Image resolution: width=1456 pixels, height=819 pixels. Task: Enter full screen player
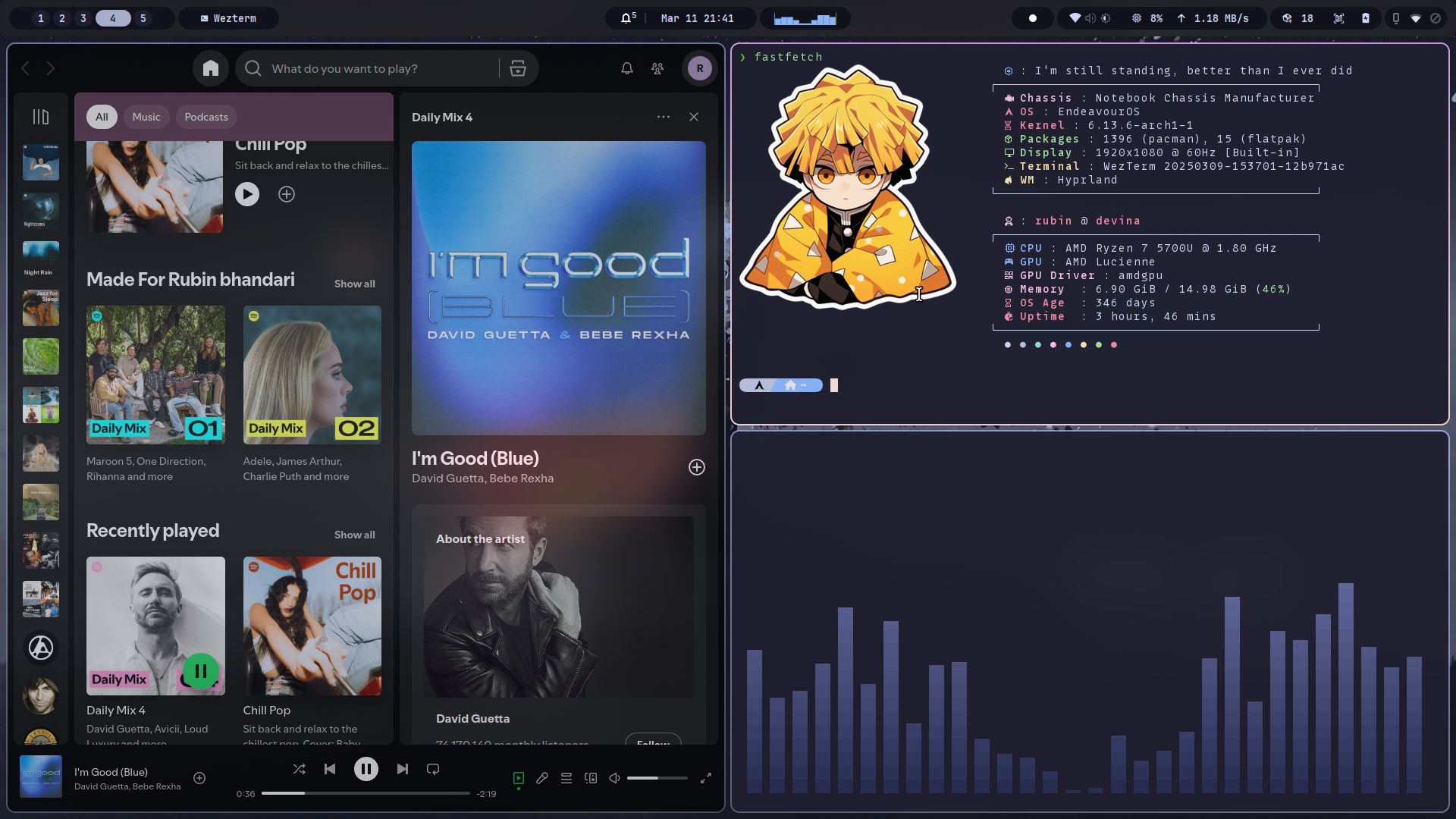tap(706, 778)
